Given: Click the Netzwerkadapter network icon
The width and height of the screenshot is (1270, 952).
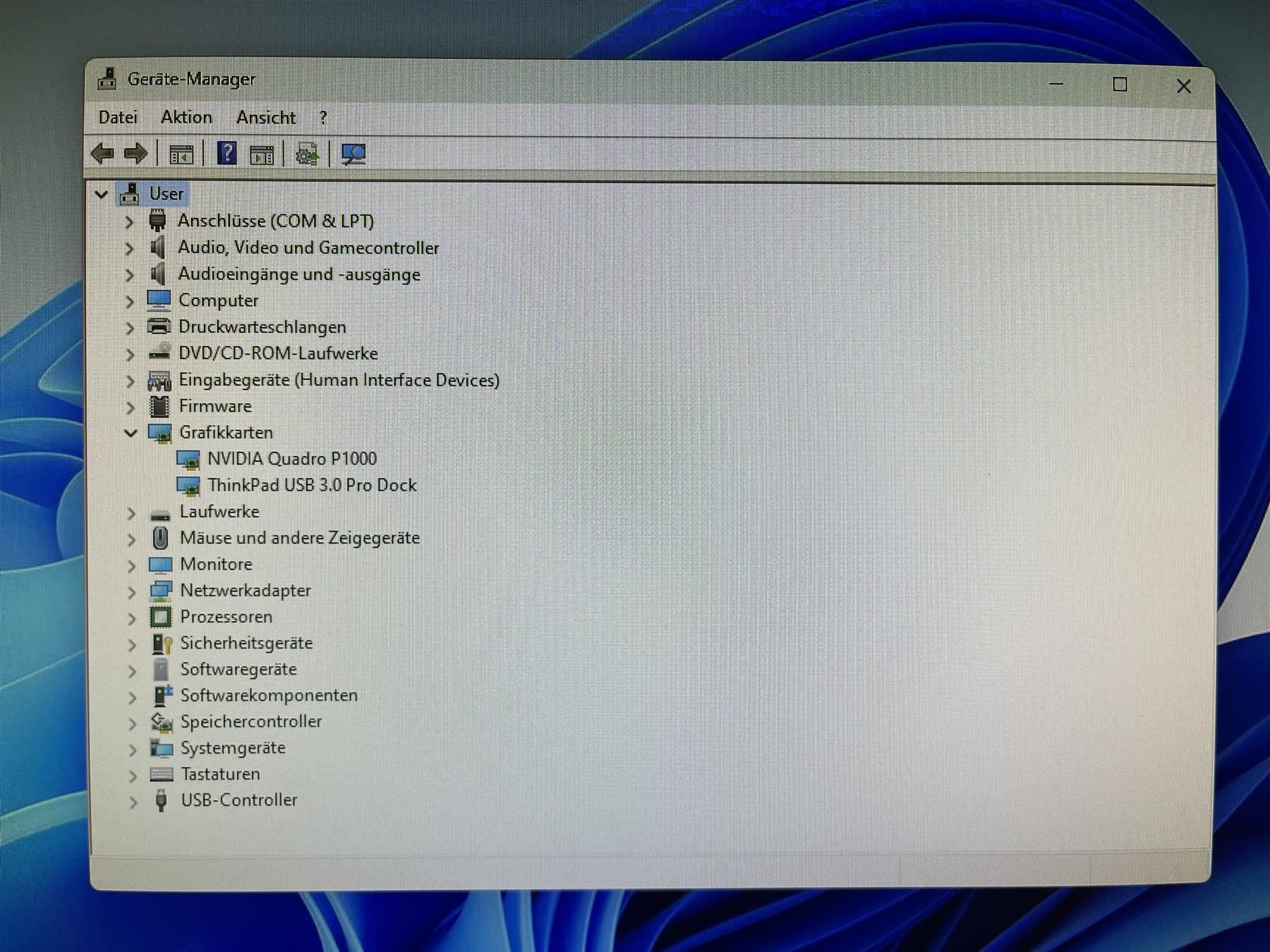Looking at the screenshot, I should point(161,591).
